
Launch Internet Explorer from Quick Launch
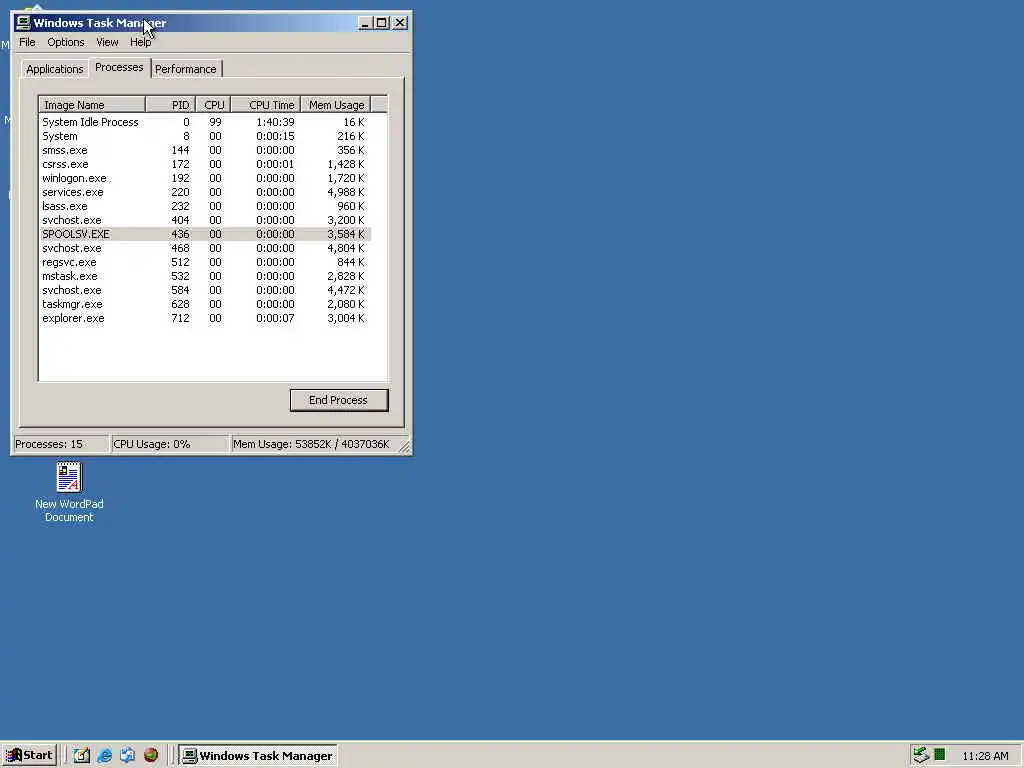(x=104, y=756)
